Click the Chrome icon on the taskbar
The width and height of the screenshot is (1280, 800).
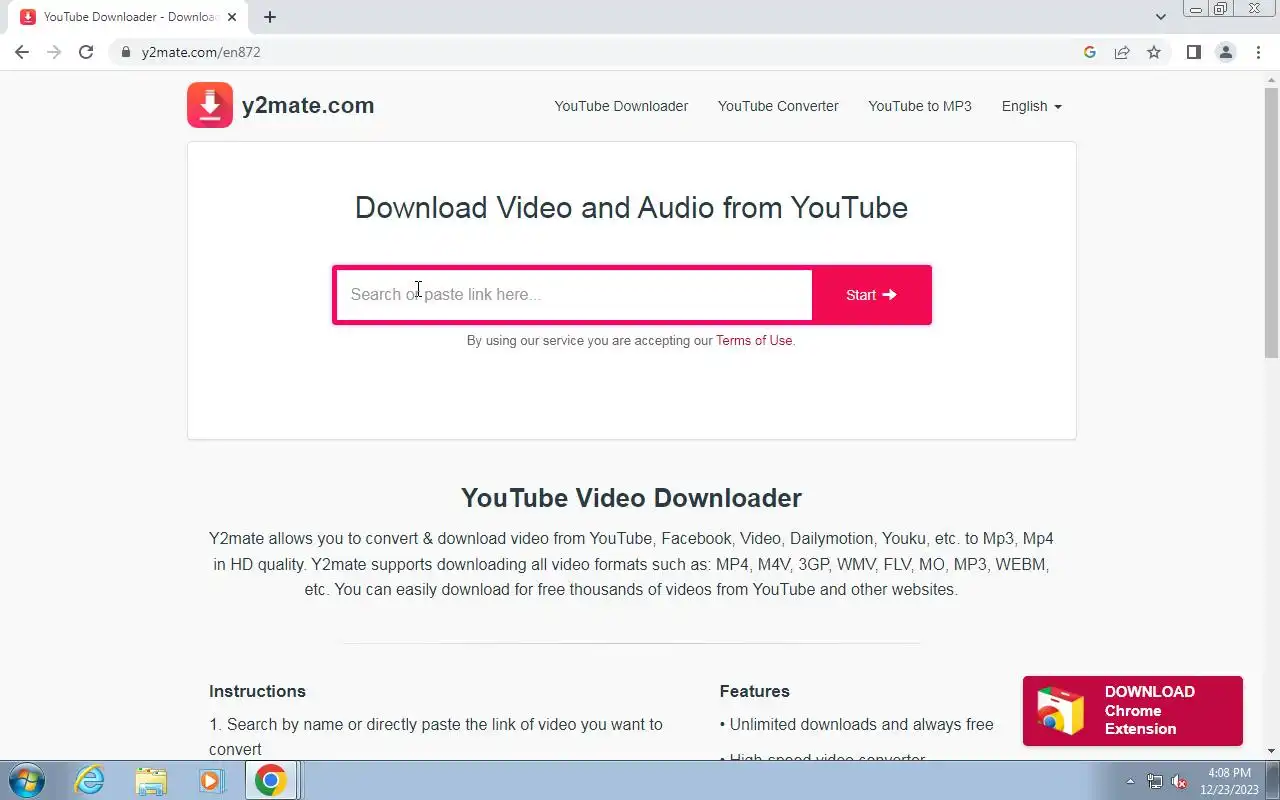270,780
